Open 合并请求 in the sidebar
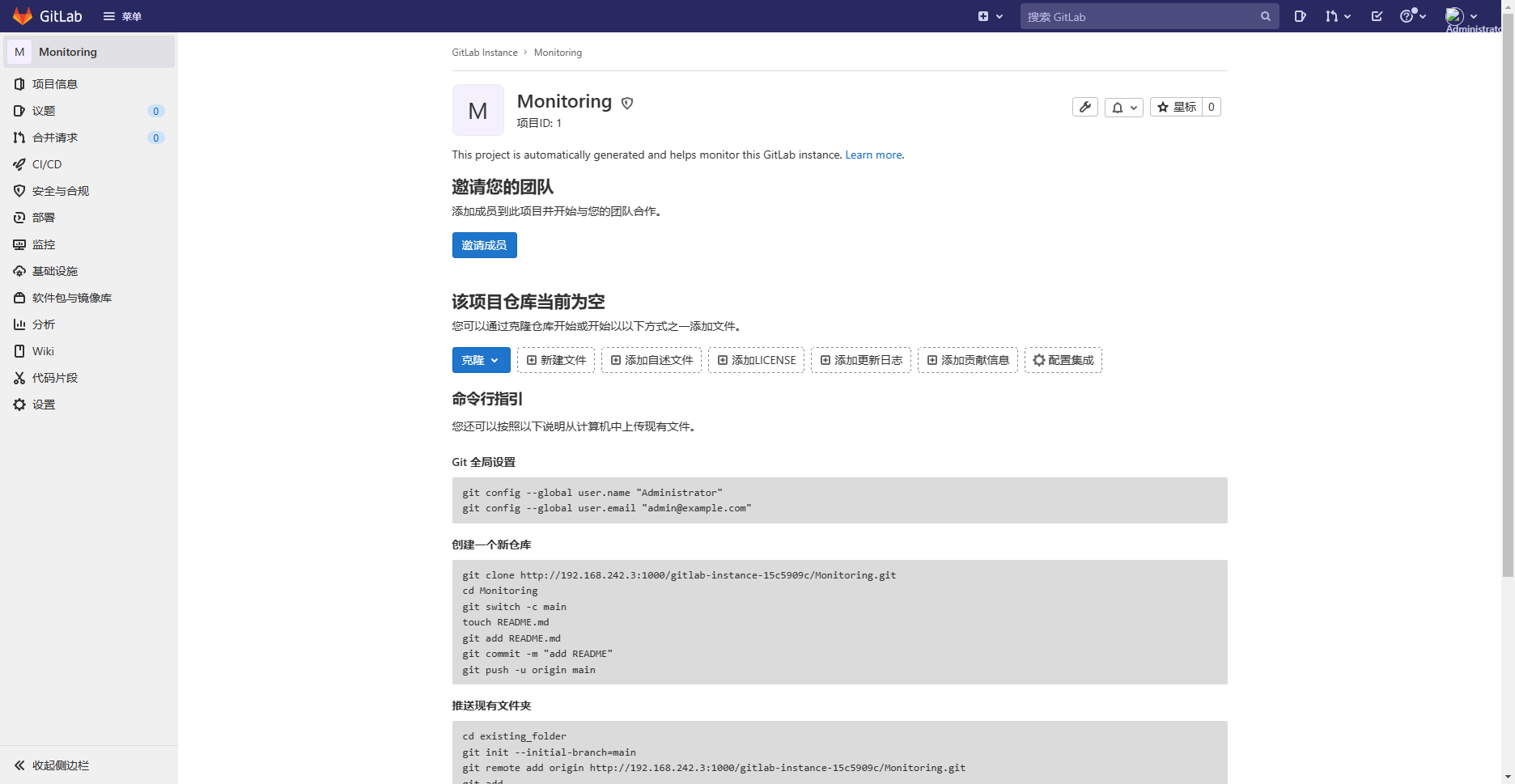Viewport: 1515px width, 784px height. pos(89,138)
